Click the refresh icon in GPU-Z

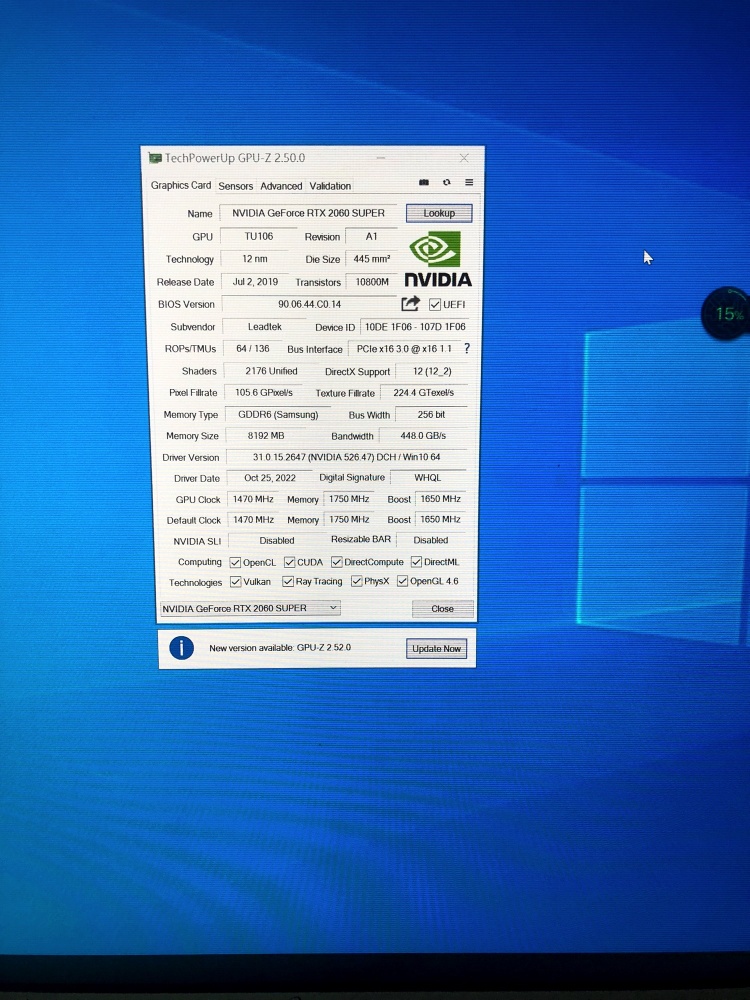coord(446,184)
